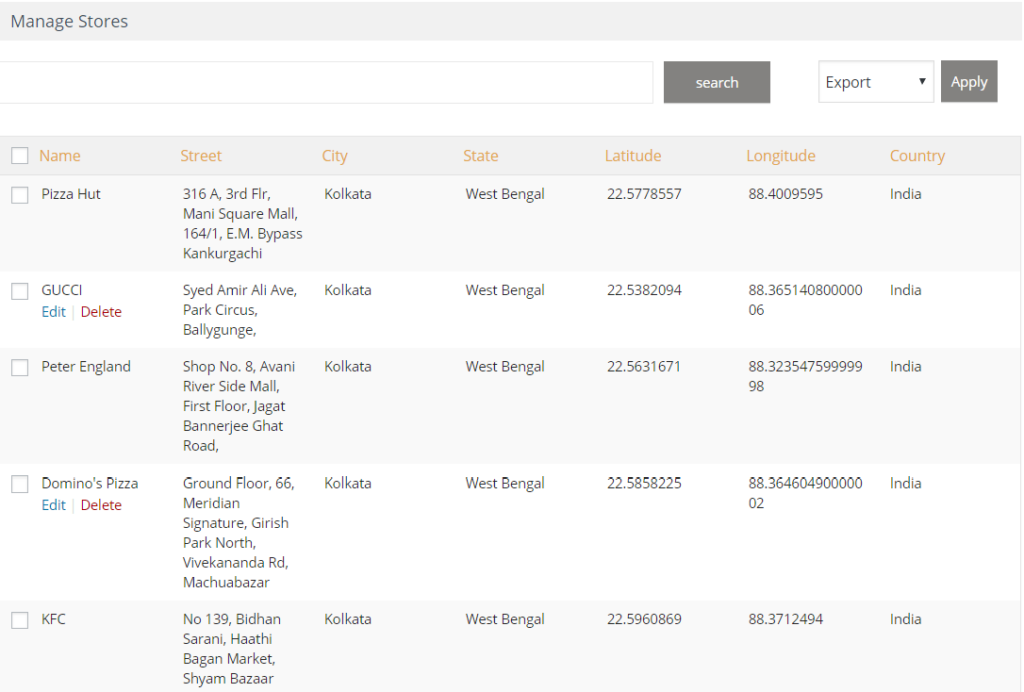Select latitude value 22.5960869

tap(644, 619)
